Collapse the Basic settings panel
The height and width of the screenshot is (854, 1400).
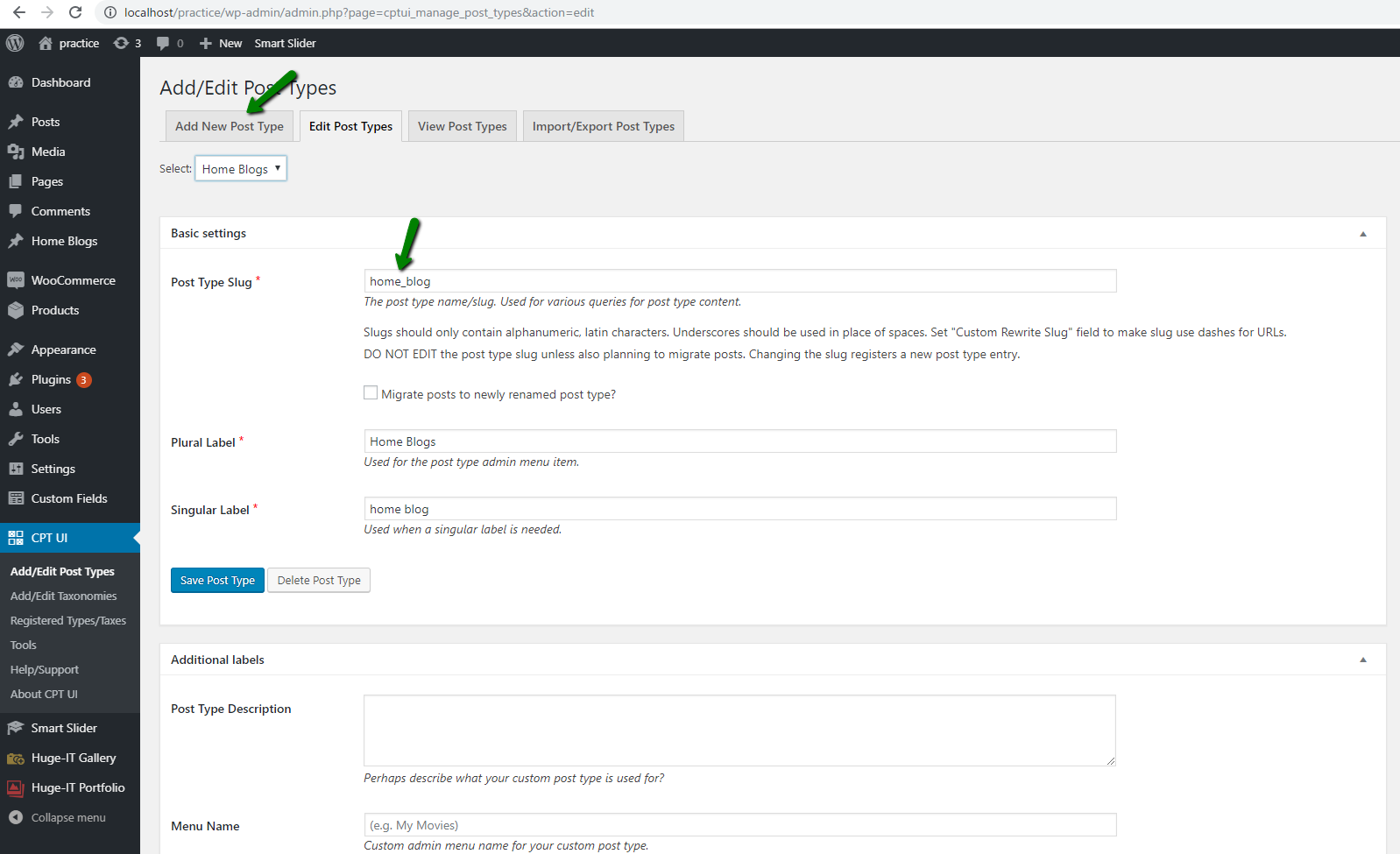(x=1362, y=234)
